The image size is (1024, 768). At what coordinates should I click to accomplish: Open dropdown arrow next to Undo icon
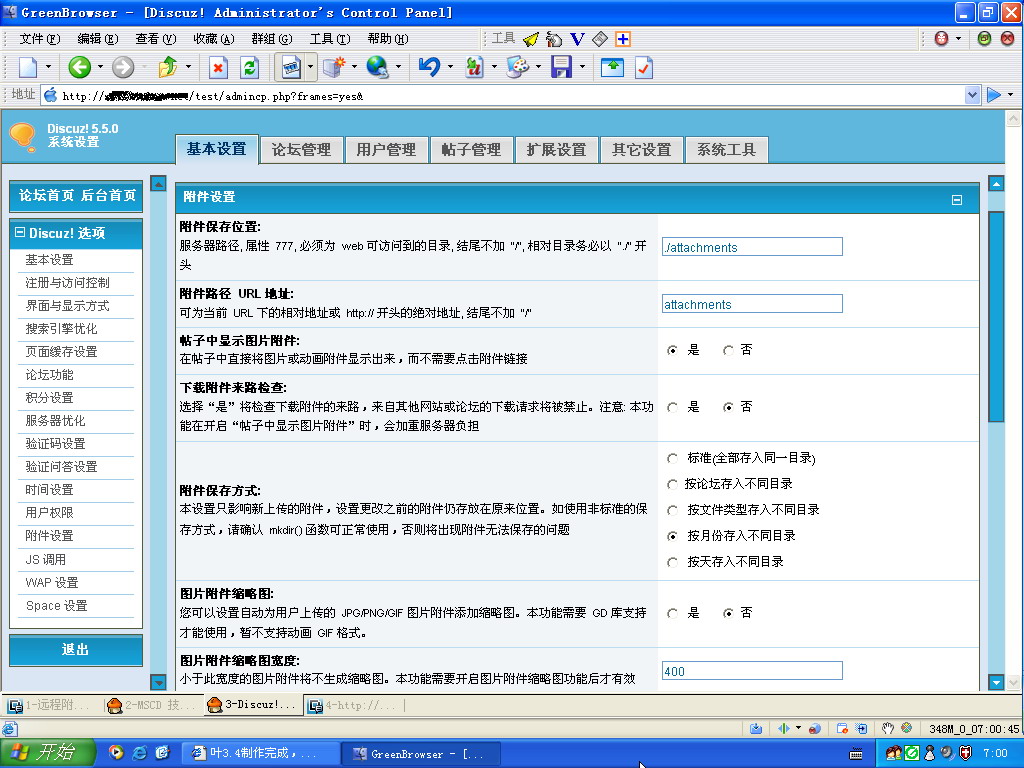click(450, 67)
